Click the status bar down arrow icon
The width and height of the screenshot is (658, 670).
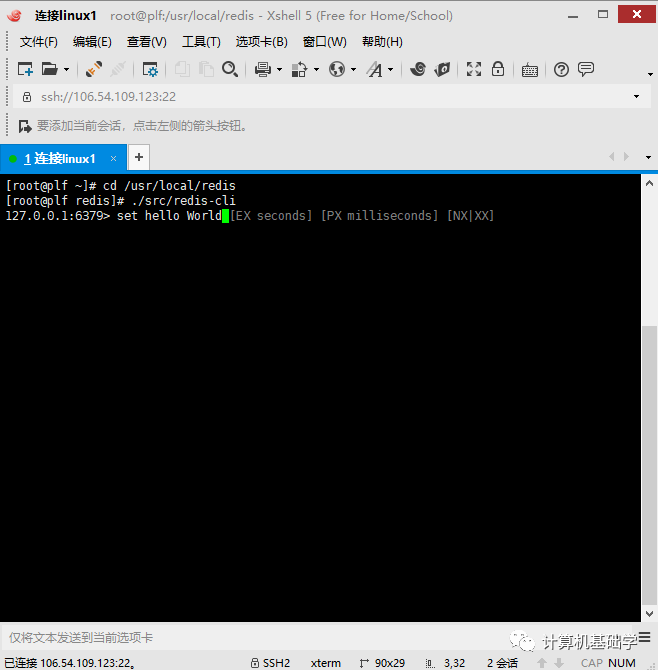559,663
